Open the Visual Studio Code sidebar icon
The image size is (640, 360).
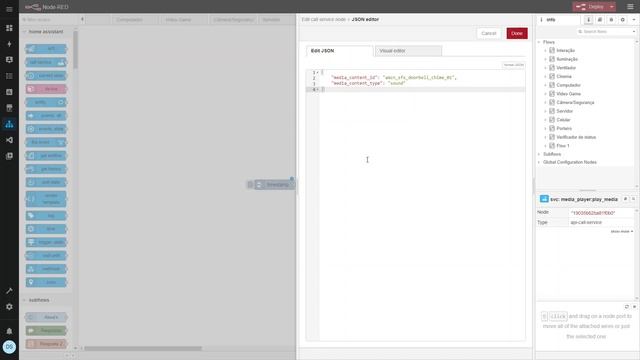click(x=9, y=140)
